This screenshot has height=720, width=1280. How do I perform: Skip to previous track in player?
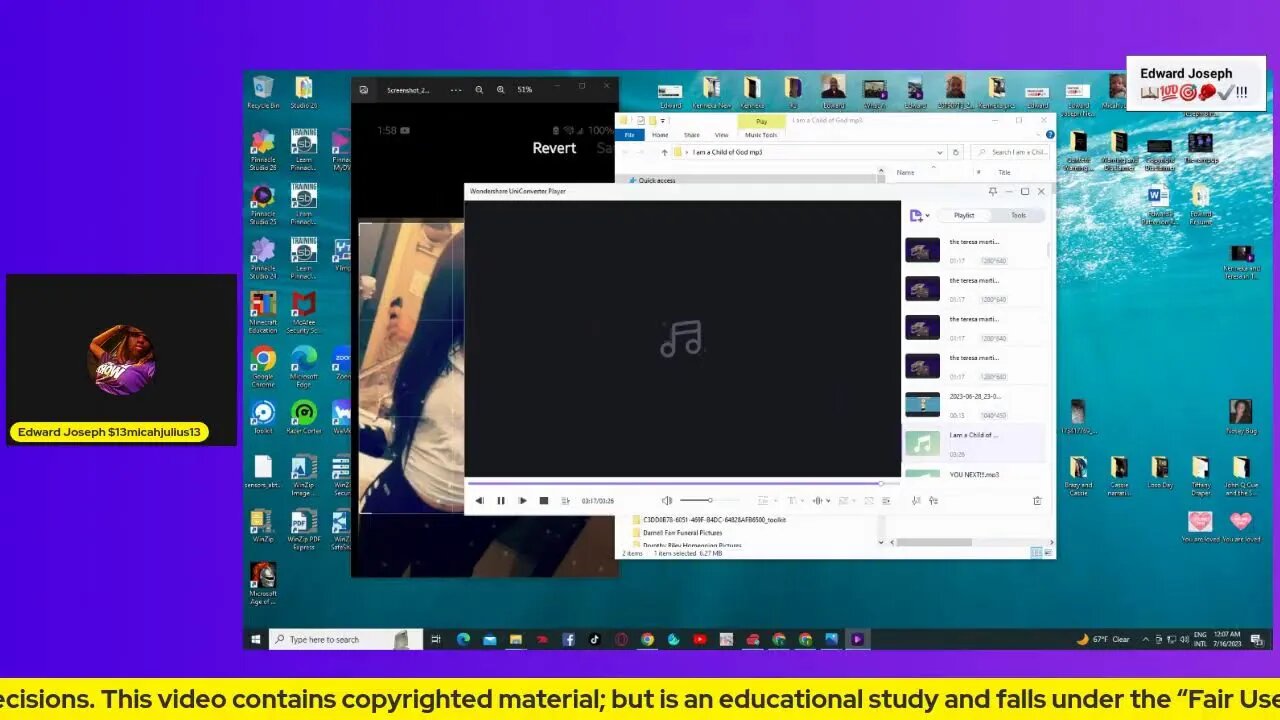[479, 500]
